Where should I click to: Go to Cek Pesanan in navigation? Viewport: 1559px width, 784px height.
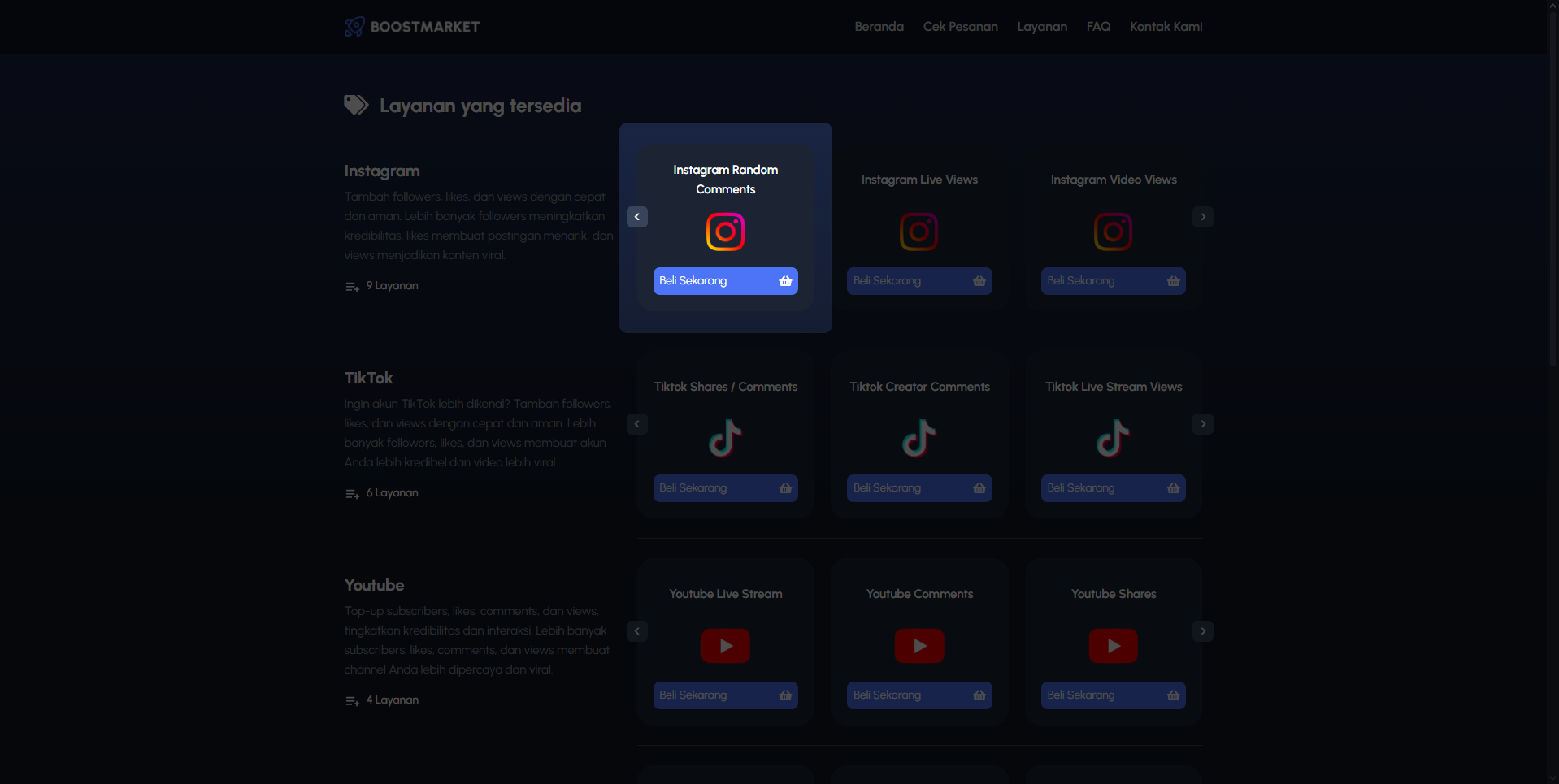pyautogui.click(x=960, y=27)
